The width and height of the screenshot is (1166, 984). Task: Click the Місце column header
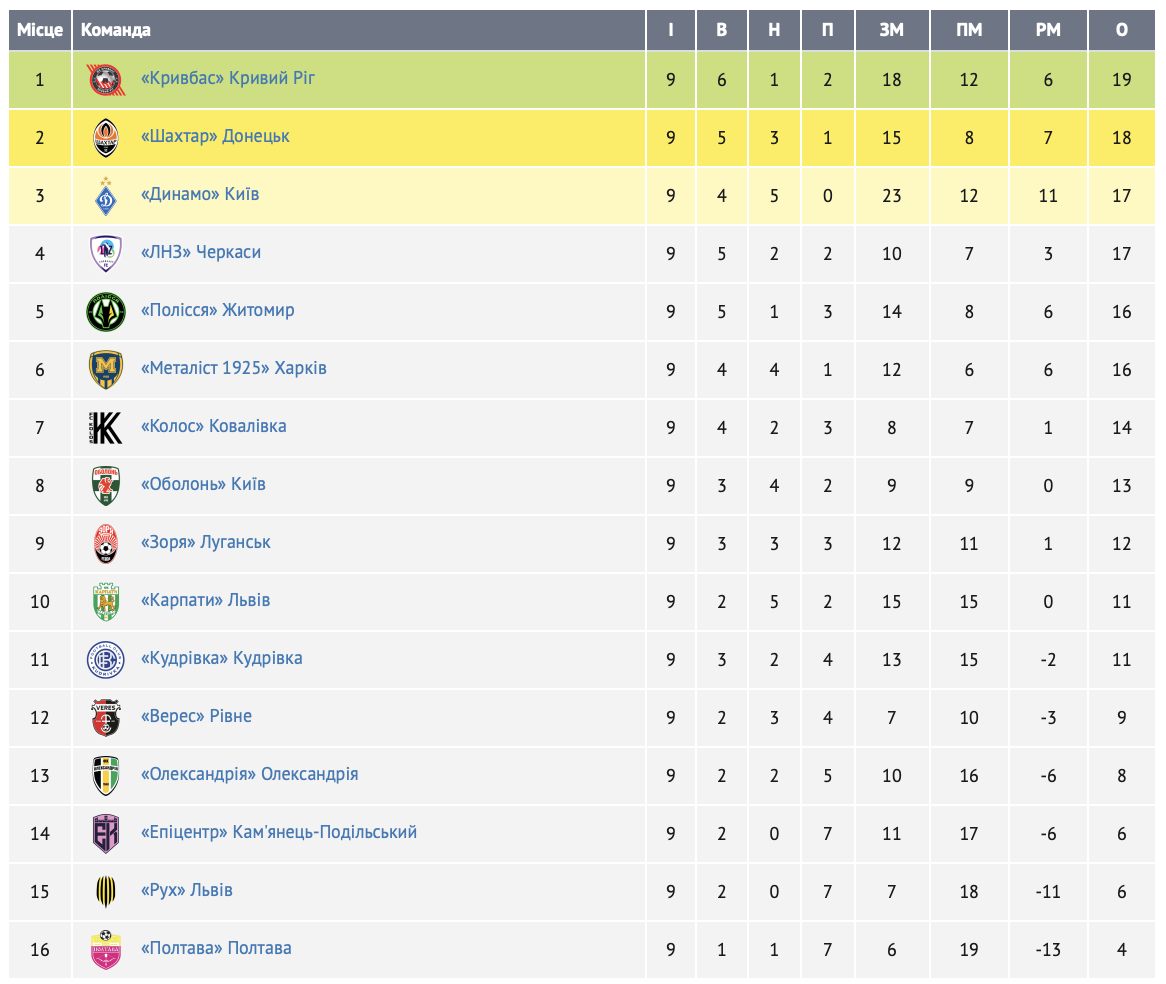[40, 30]
